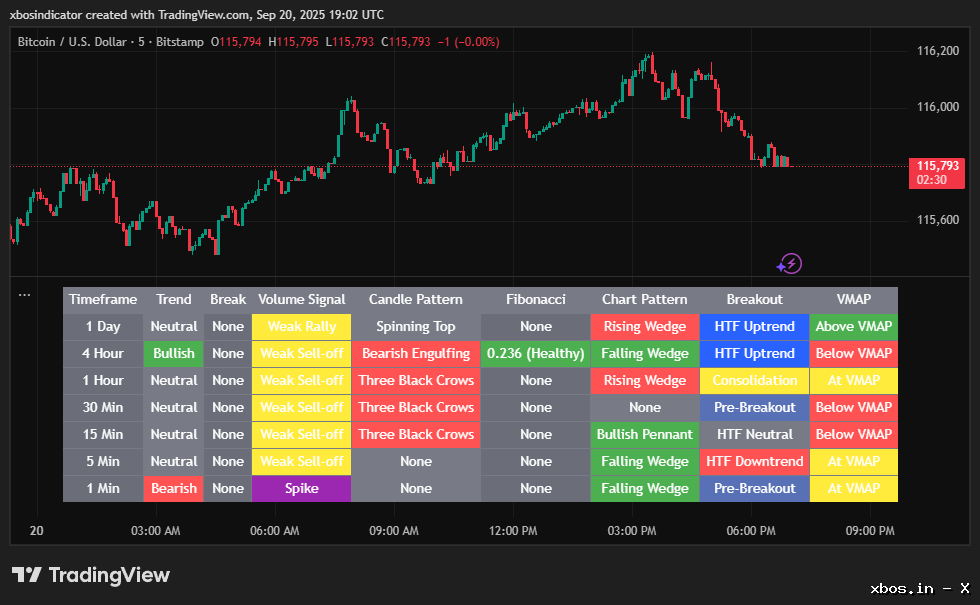This screenshot has width=980, height=605.
Task: Select the HTF Downtrend breakout cell
Action: 754,461
